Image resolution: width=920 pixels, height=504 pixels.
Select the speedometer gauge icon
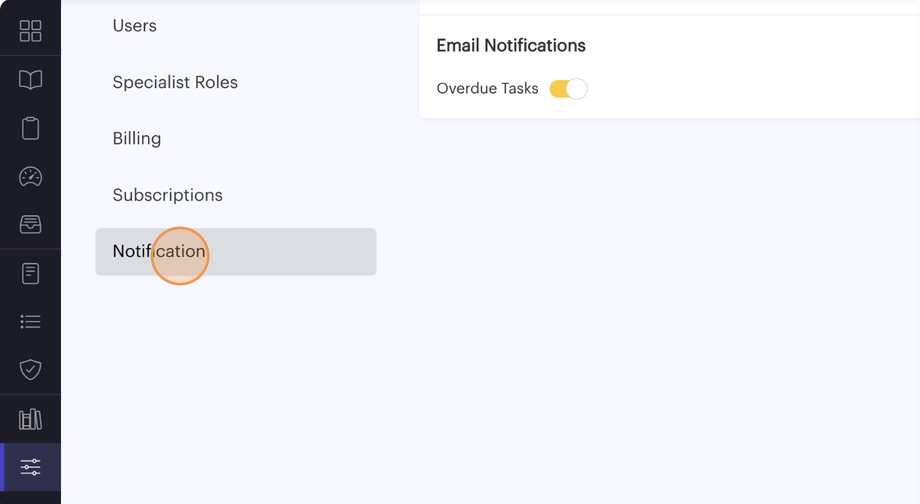[30, 177]
